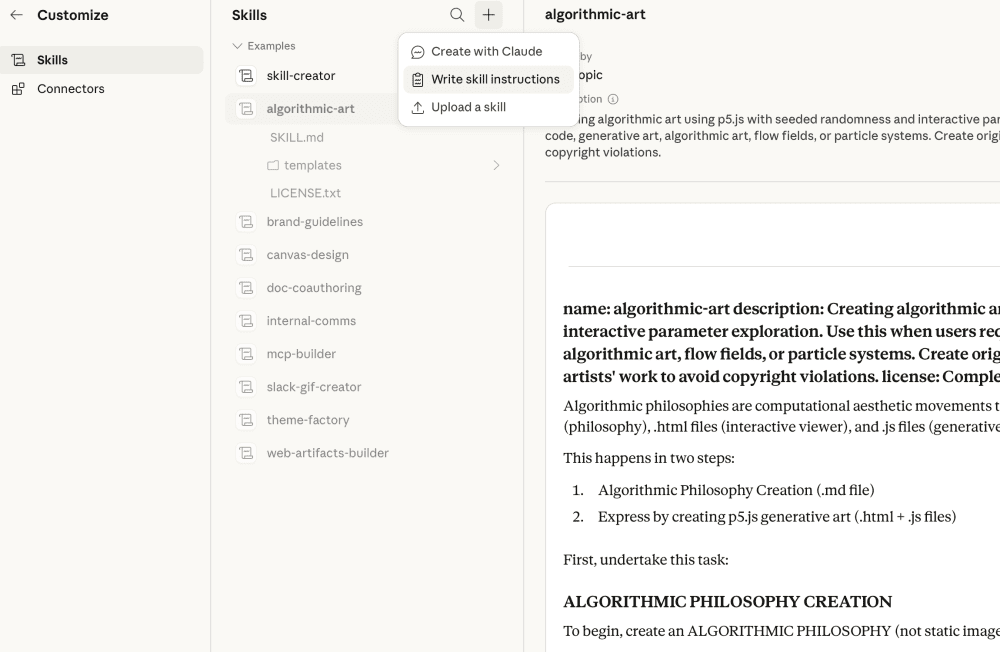The image size is (1000, 652).
Task: Select the slack-gif-creator skill name
Action: click(x=314, y=387)
